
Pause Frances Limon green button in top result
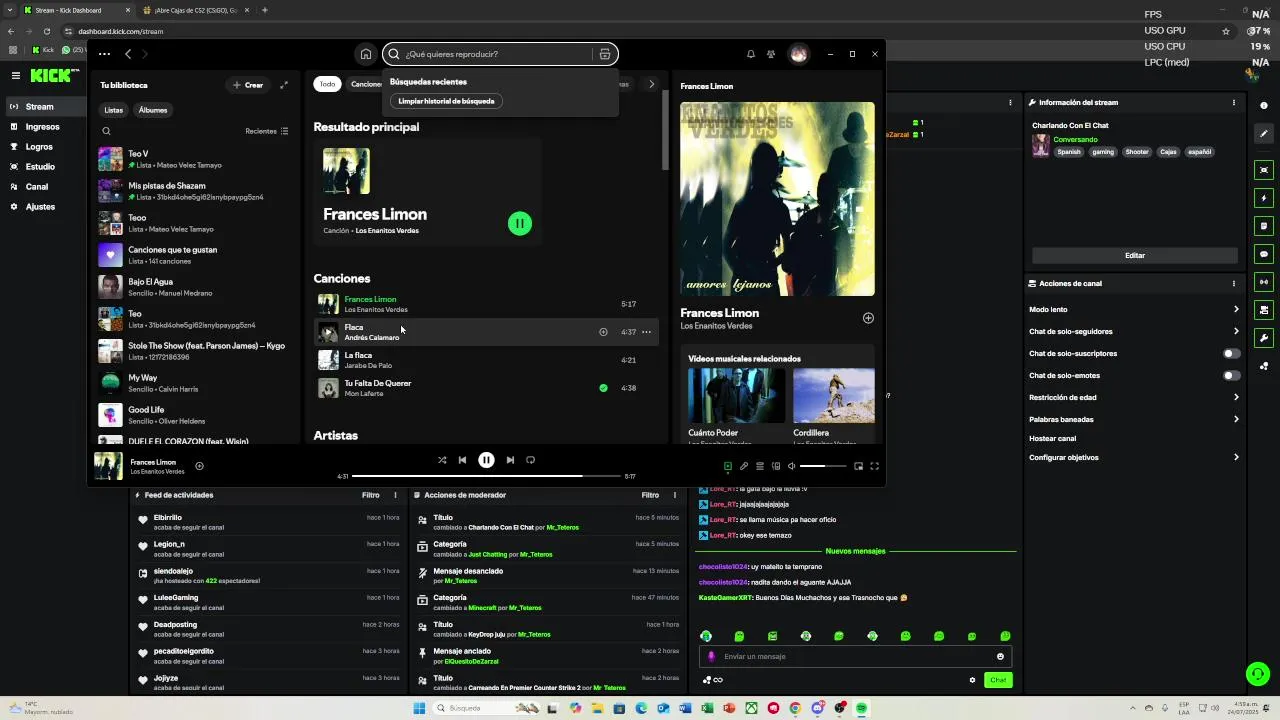[520, 224]
